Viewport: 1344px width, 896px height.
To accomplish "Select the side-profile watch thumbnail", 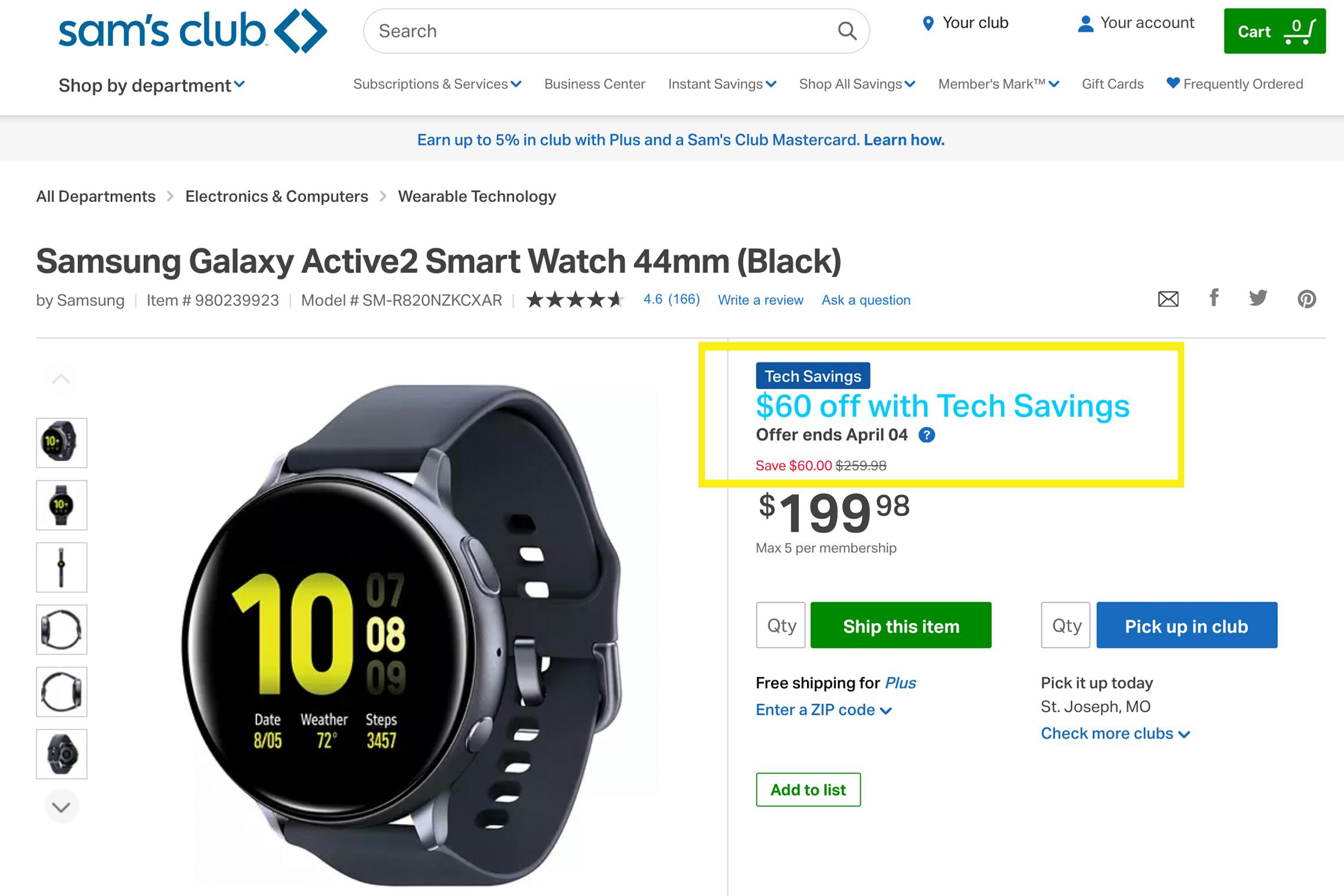I will pyautogui.click(x=61, y=567).
